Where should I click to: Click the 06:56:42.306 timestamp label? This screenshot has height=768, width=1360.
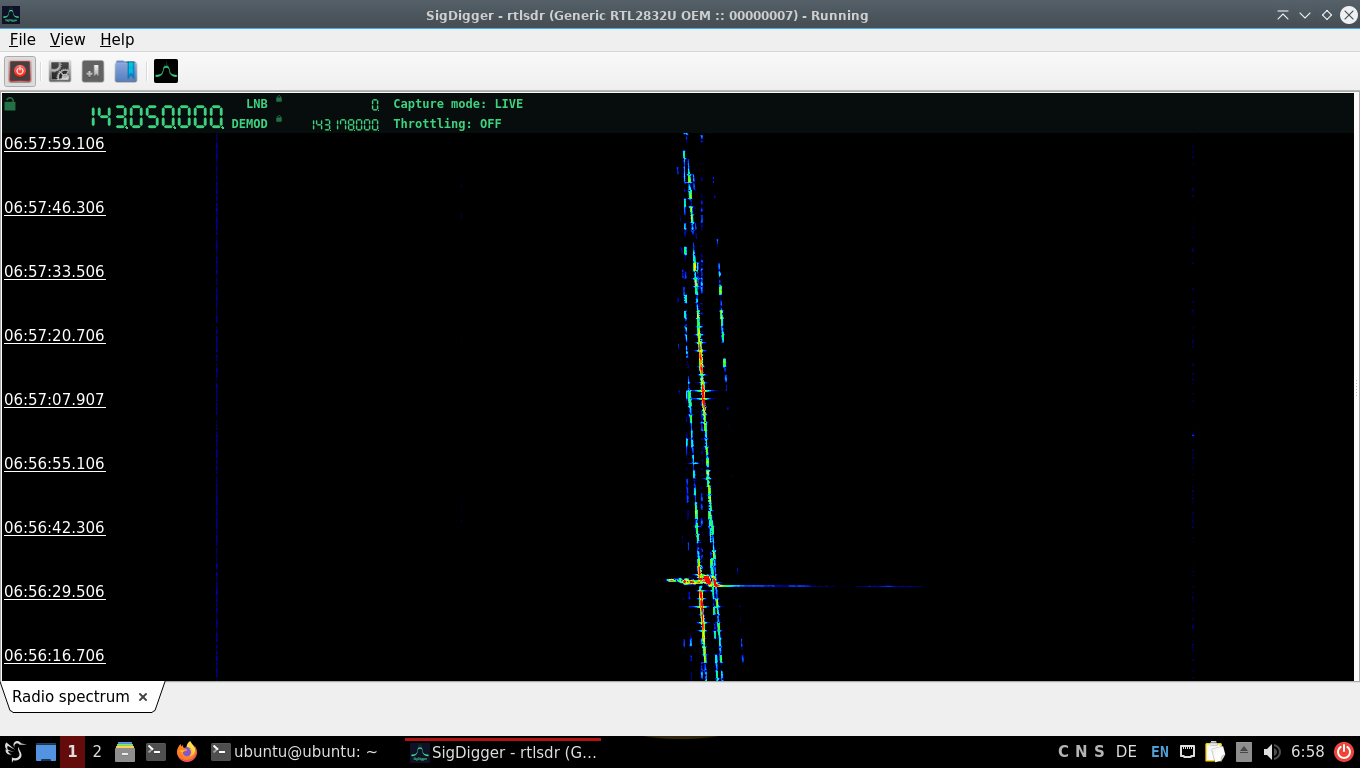pyautogui.click(x=54, y=528)
